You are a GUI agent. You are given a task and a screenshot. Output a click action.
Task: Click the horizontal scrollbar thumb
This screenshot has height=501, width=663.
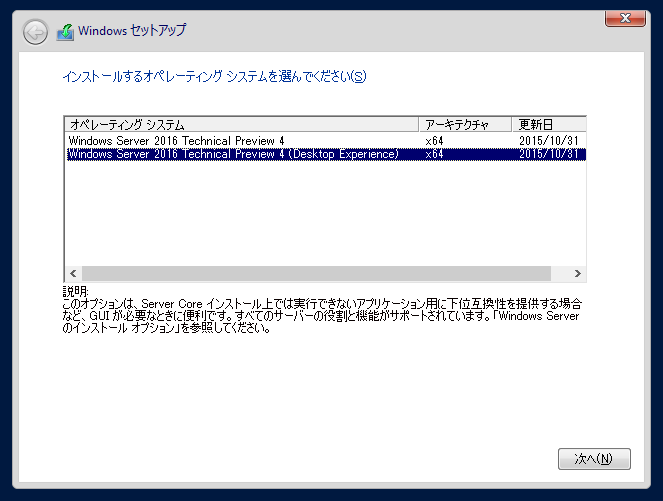point(316,274)
